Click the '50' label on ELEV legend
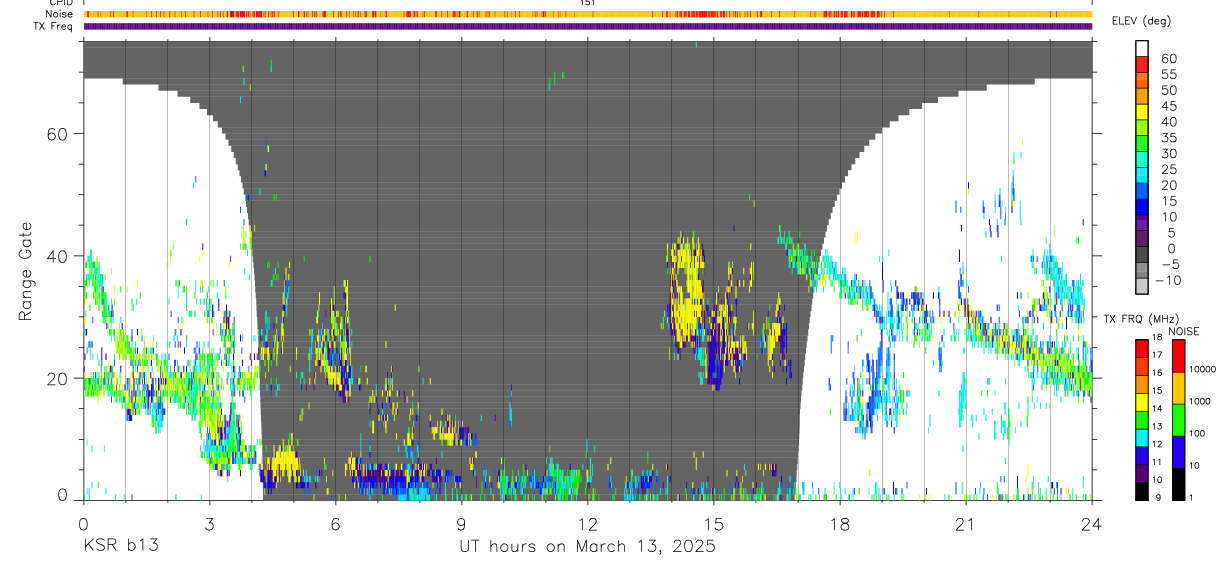The image size is (1228, 567). pos(1168,90)
